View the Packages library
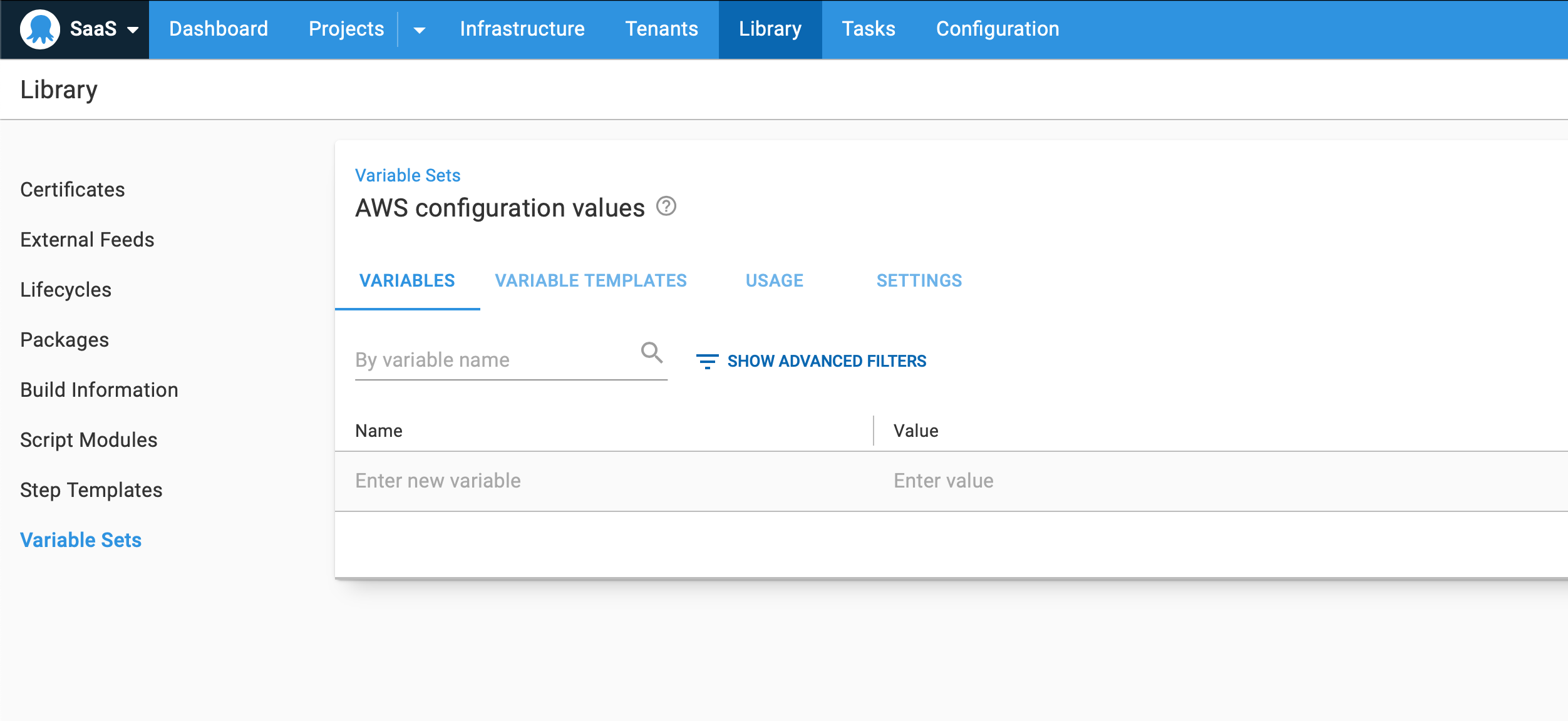 [64, 339]
